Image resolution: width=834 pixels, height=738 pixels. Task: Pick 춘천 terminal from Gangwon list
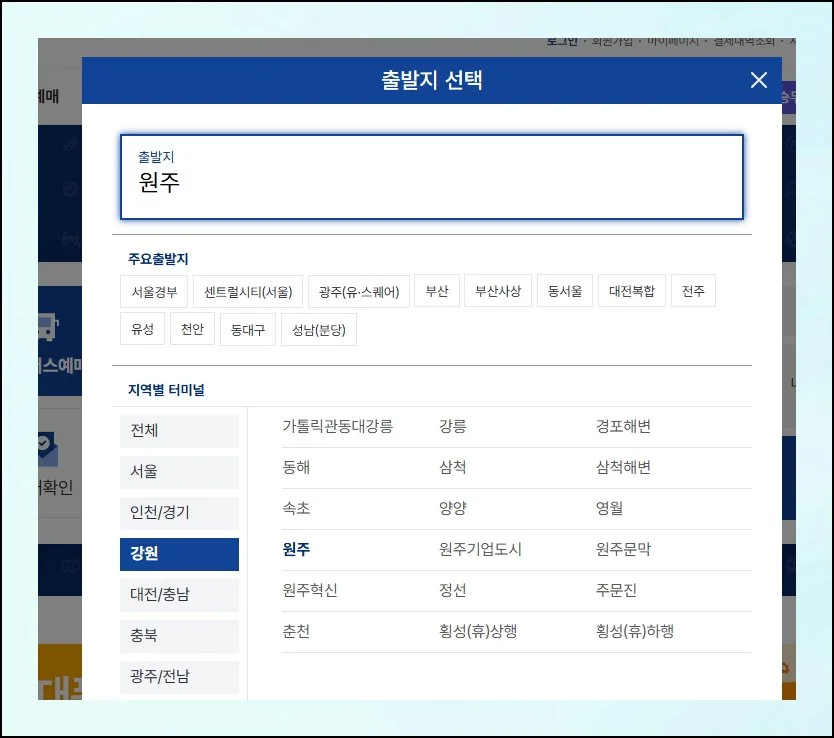click(296, 632)
